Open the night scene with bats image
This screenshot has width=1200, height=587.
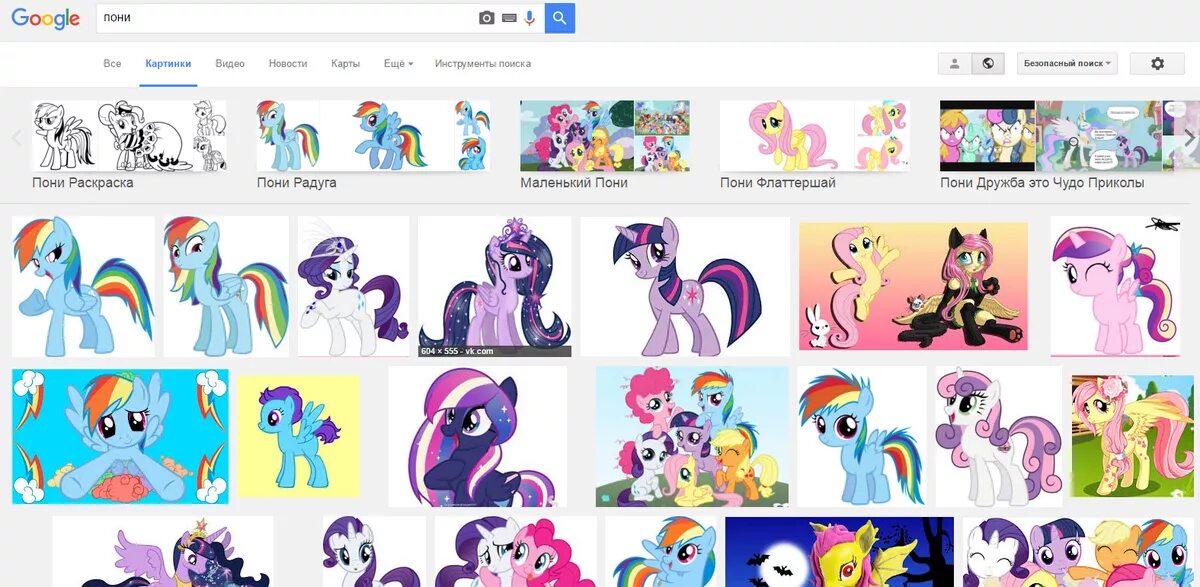click(x=839, y=552)
